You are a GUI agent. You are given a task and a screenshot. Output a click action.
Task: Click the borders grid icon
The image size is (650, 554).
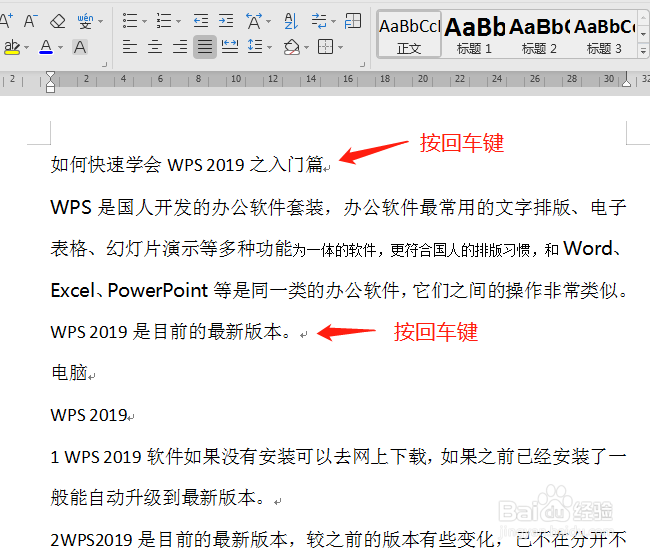(325, 47)
